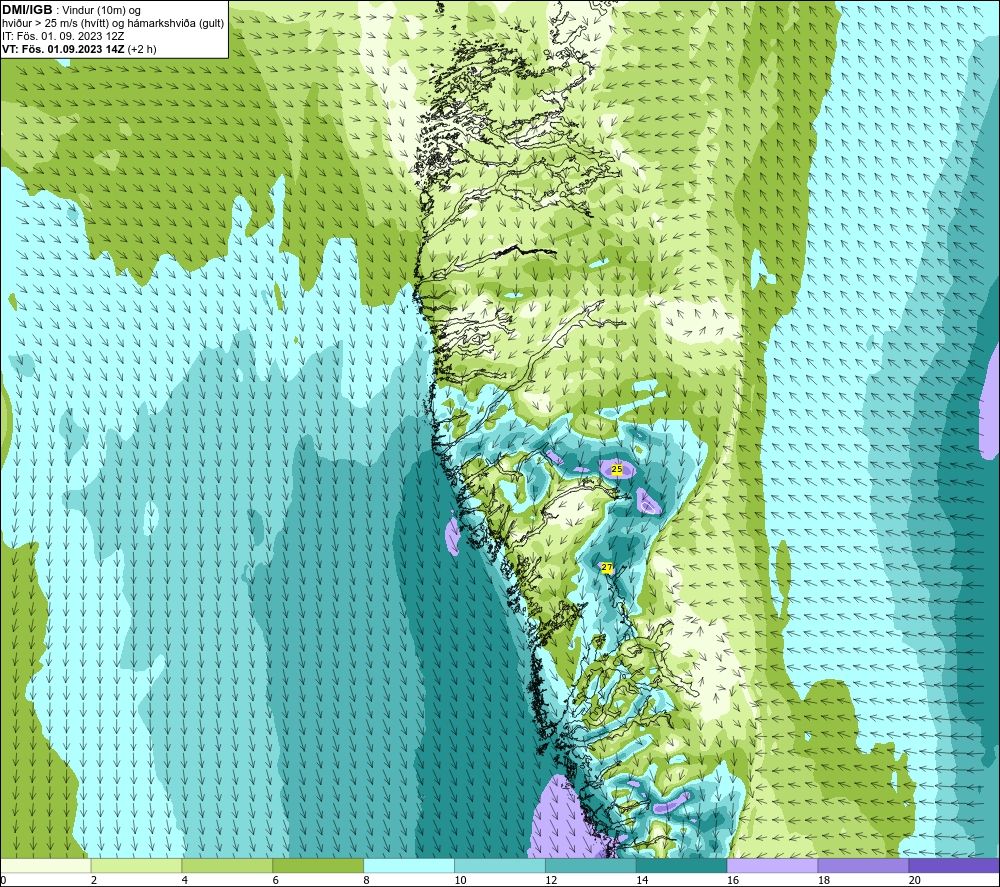Pick the teal 12–14 m/s scale swatch

[x=591, y=865]
